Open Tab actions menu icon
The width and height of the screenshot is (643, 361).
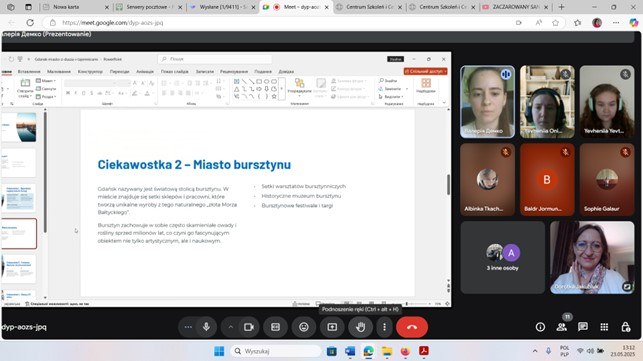28,7
